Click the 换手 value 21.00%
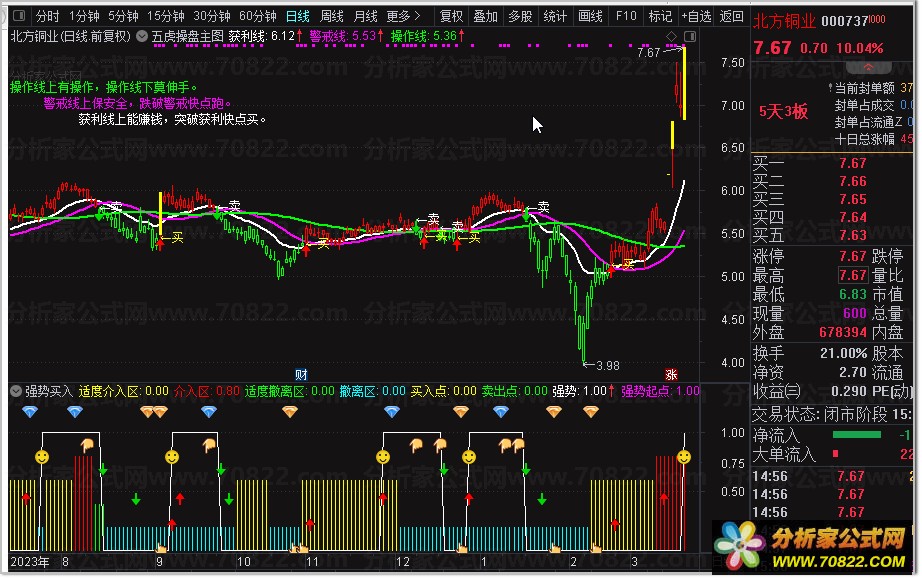Viewport: 922px width, 578px height. coord(844,353)
